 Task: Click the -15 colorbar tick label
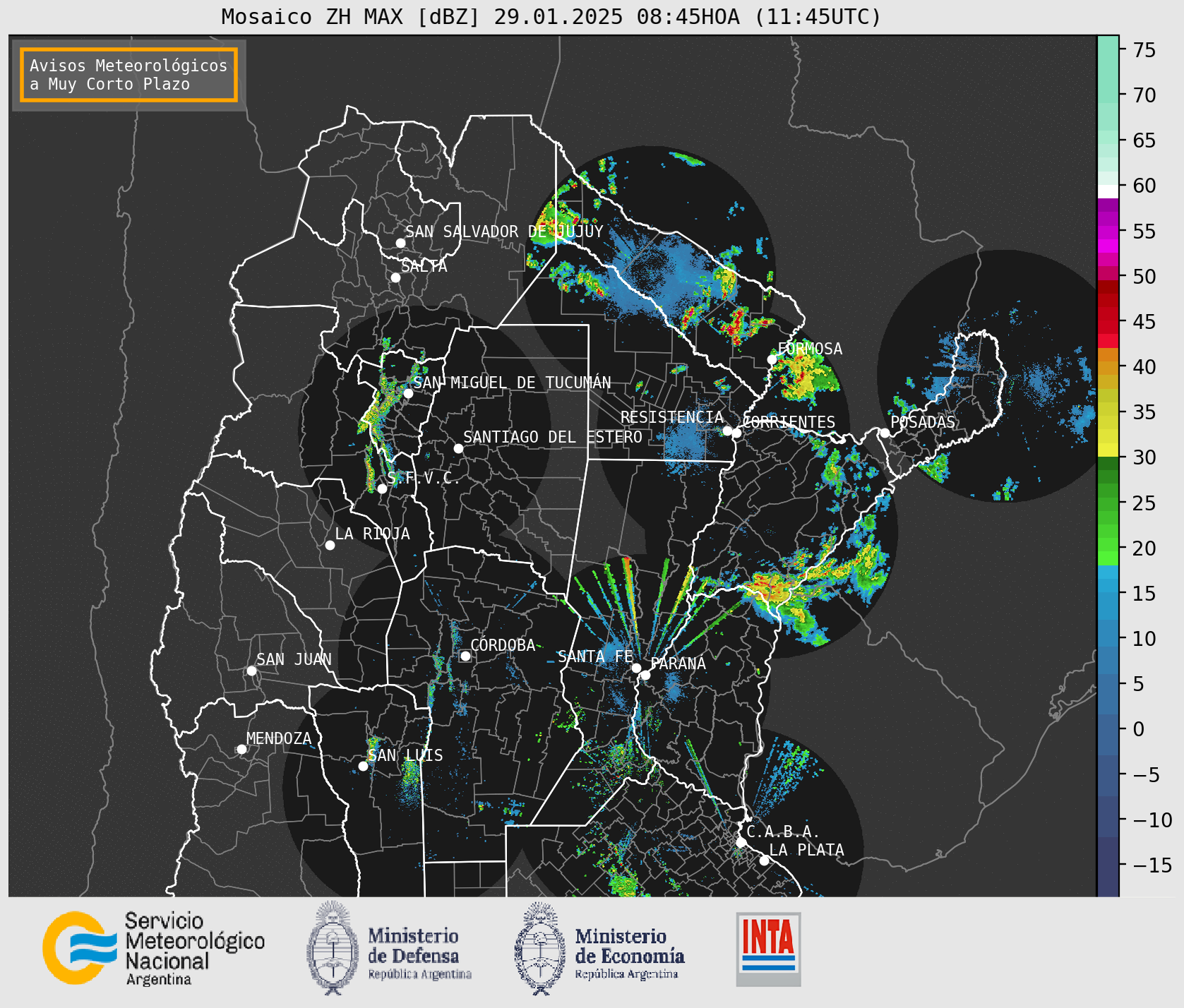point(1152,865)
